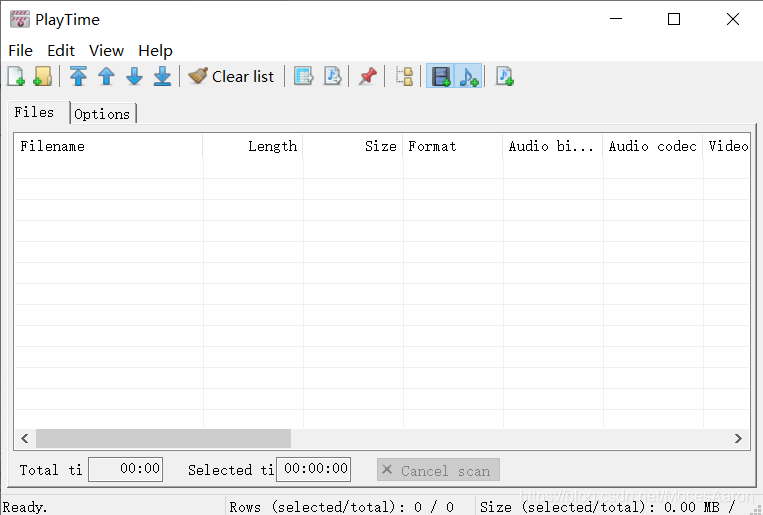This screenshot has width=763, height=515.
Task: Click Clear list in the toolbar
Action: [x=232, y=76]
